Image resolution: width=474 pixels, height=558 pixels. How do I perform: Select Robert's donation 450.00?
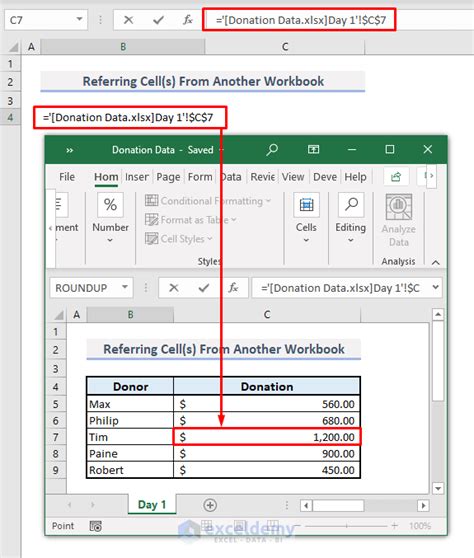267,470
